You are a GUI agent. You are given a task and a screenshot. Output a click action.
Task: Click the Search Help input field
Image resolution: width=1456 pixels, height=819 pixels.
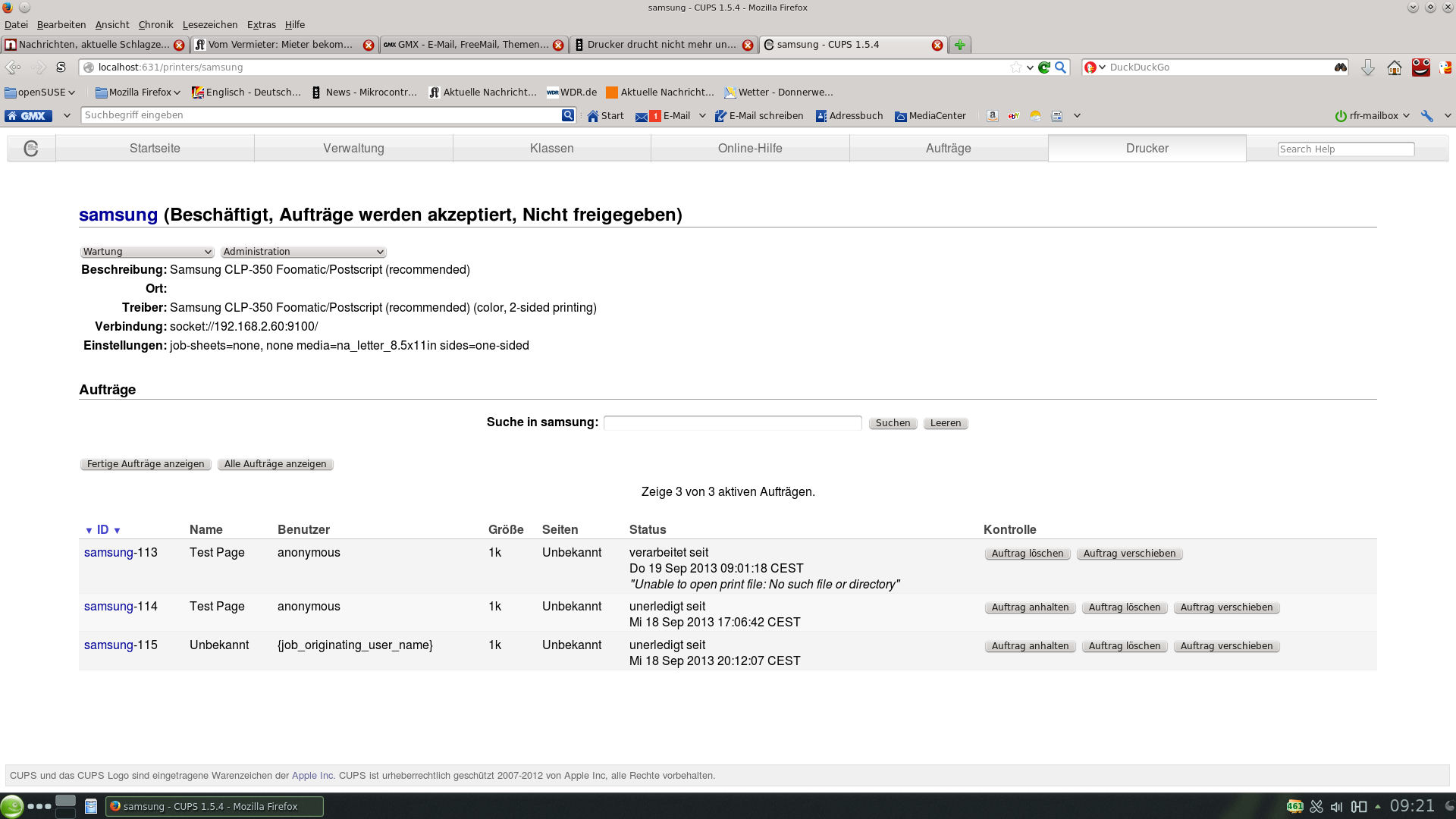(x=1346, y=149)
